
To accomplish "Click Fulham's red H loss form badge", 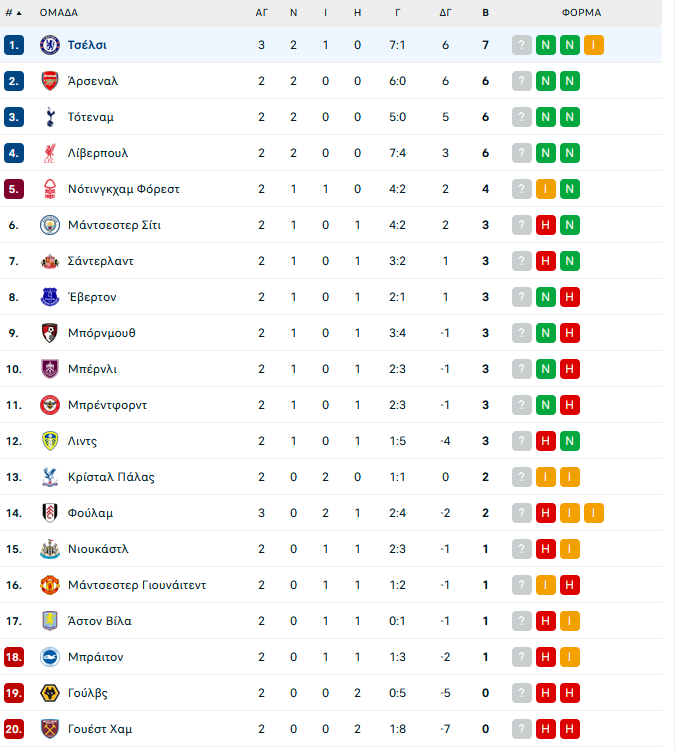I will tap(546, 513).
